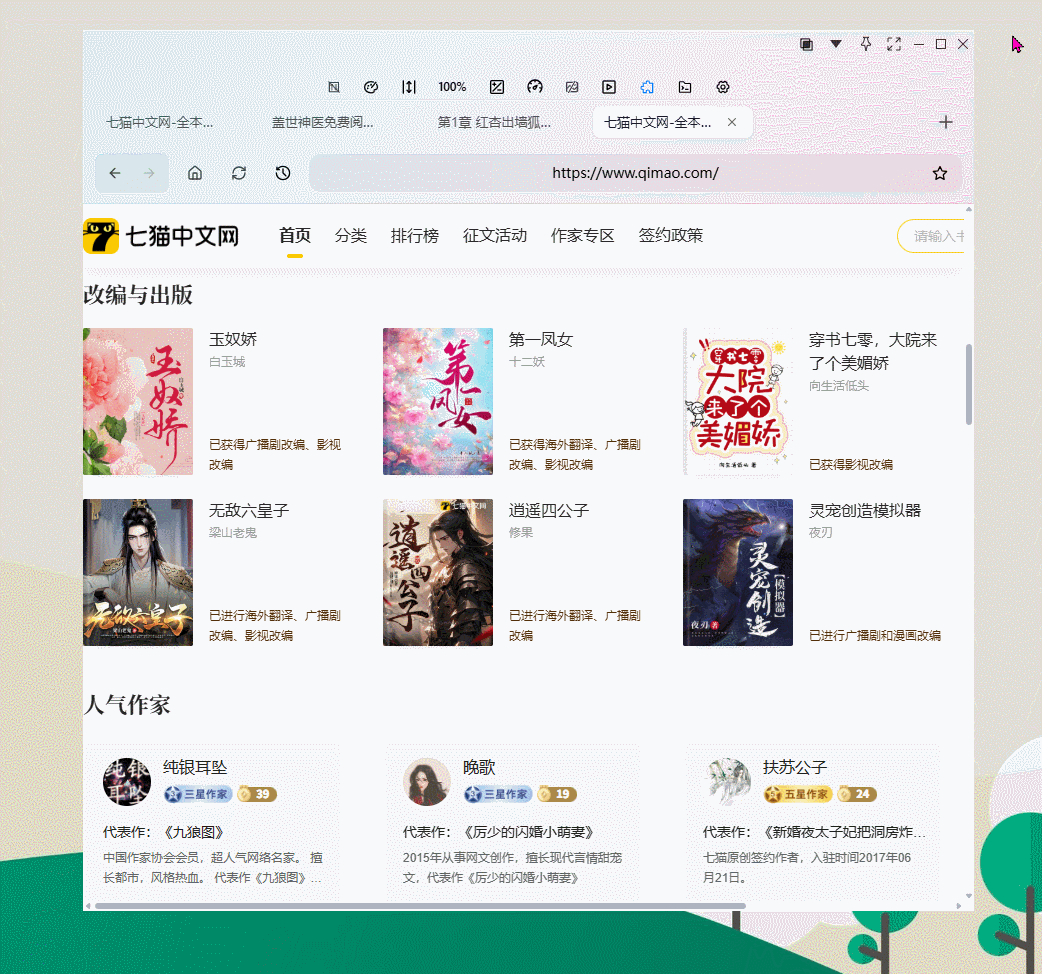The image size is (1042, 974).
Task: Open the browser settings gear
Action: (x=722, y=87)
